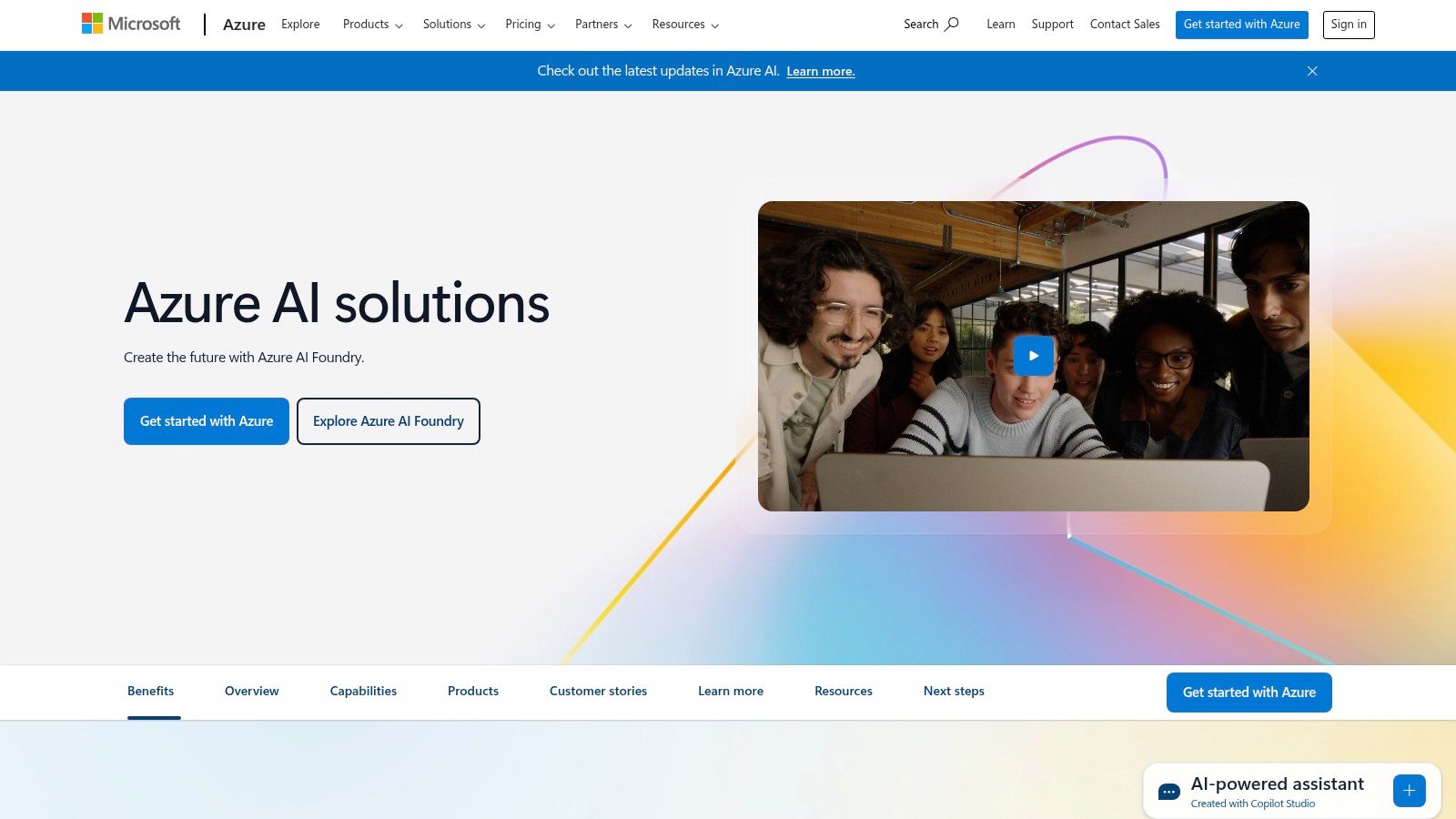
Task: Click the AI-powered assistant title
Action: pyautogui.click(x=1278, y=784)
